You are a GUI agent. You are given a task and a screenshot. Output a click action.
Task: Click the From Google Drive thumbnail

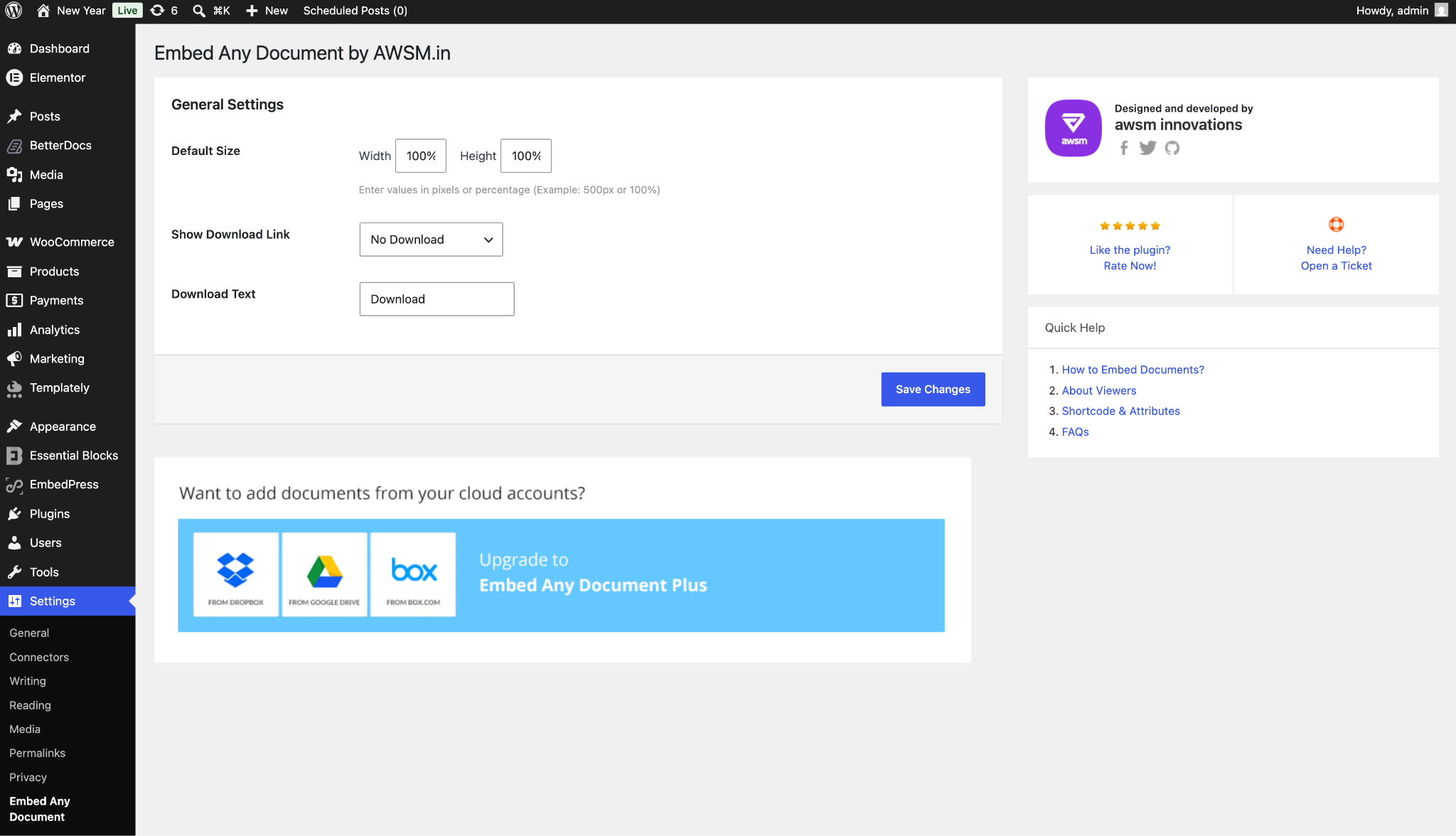click(x=324, y=574)
